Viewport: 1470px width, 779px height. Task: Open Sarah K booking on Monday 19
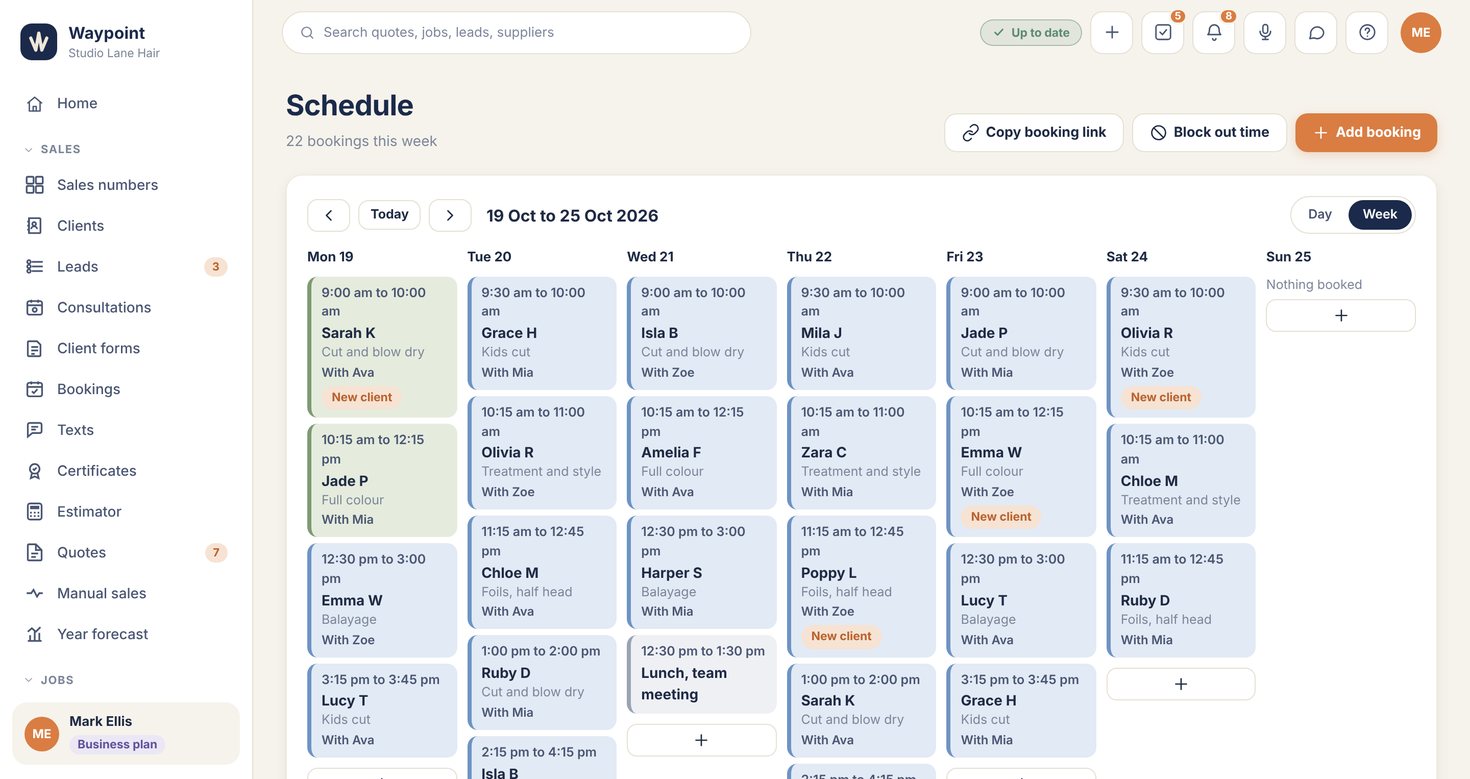(x=382, y=347)
